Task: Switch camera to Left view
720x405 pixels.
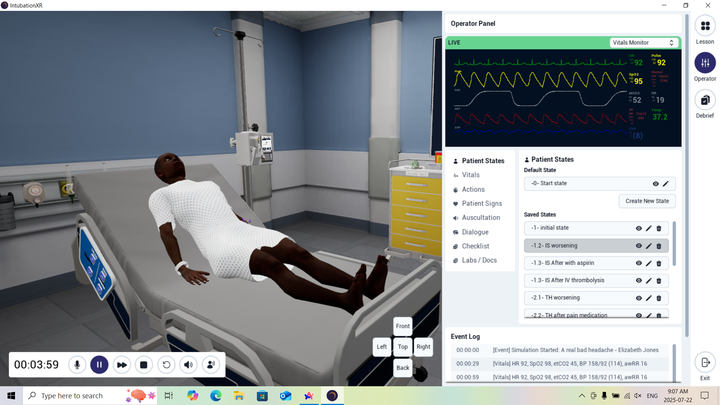Action: (382, 347)
